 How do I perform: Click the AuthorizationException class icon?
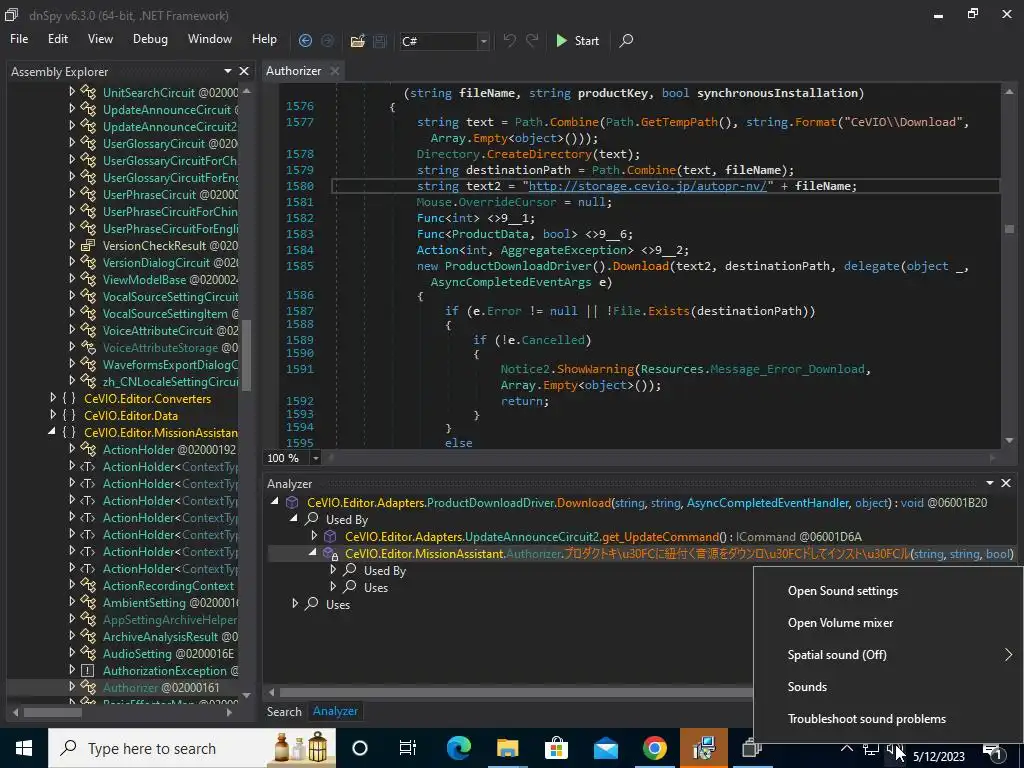point(88,670)
